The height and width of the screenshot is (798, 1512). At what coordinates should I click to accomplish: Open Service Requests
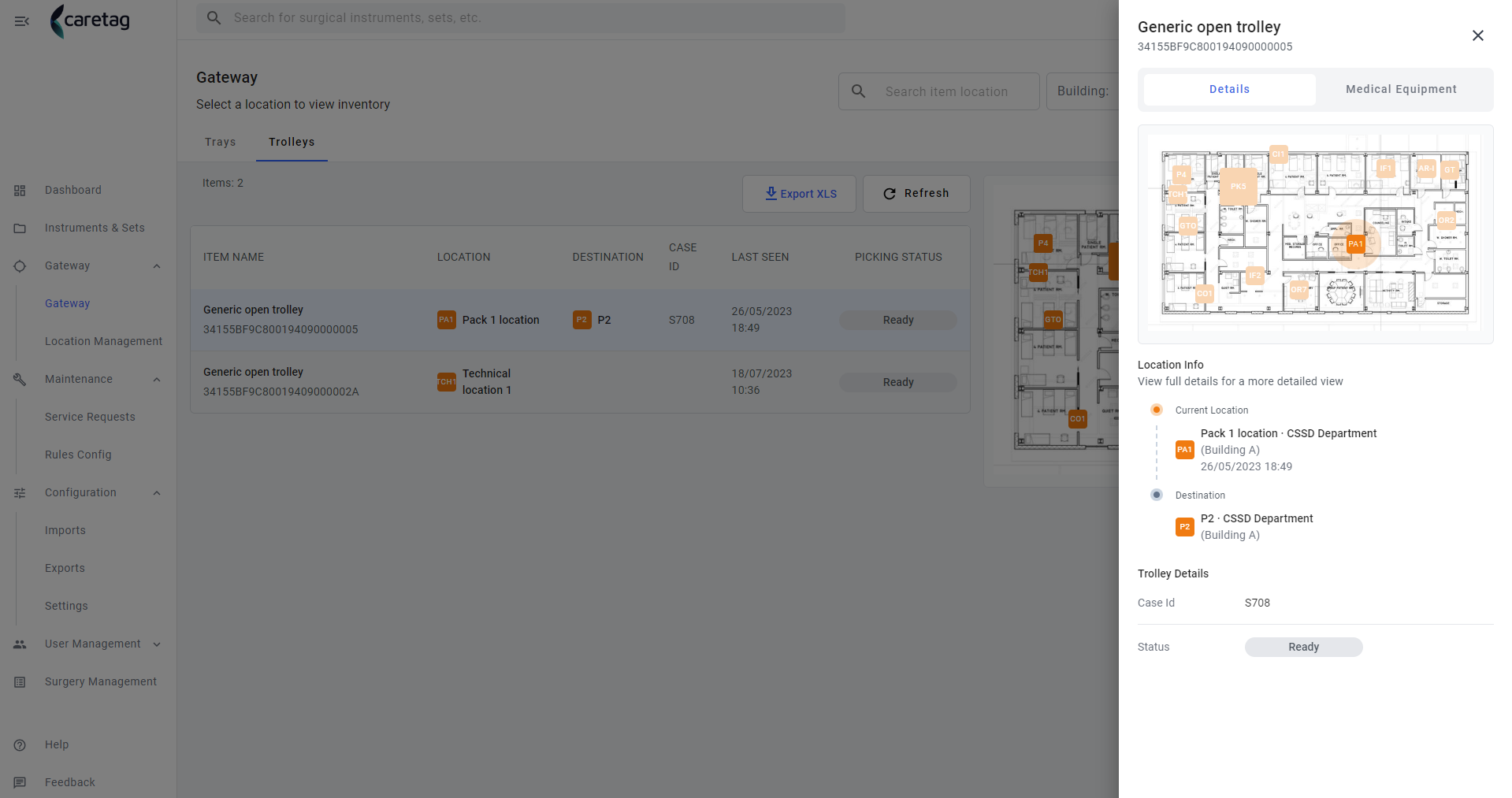pos(90,418)
